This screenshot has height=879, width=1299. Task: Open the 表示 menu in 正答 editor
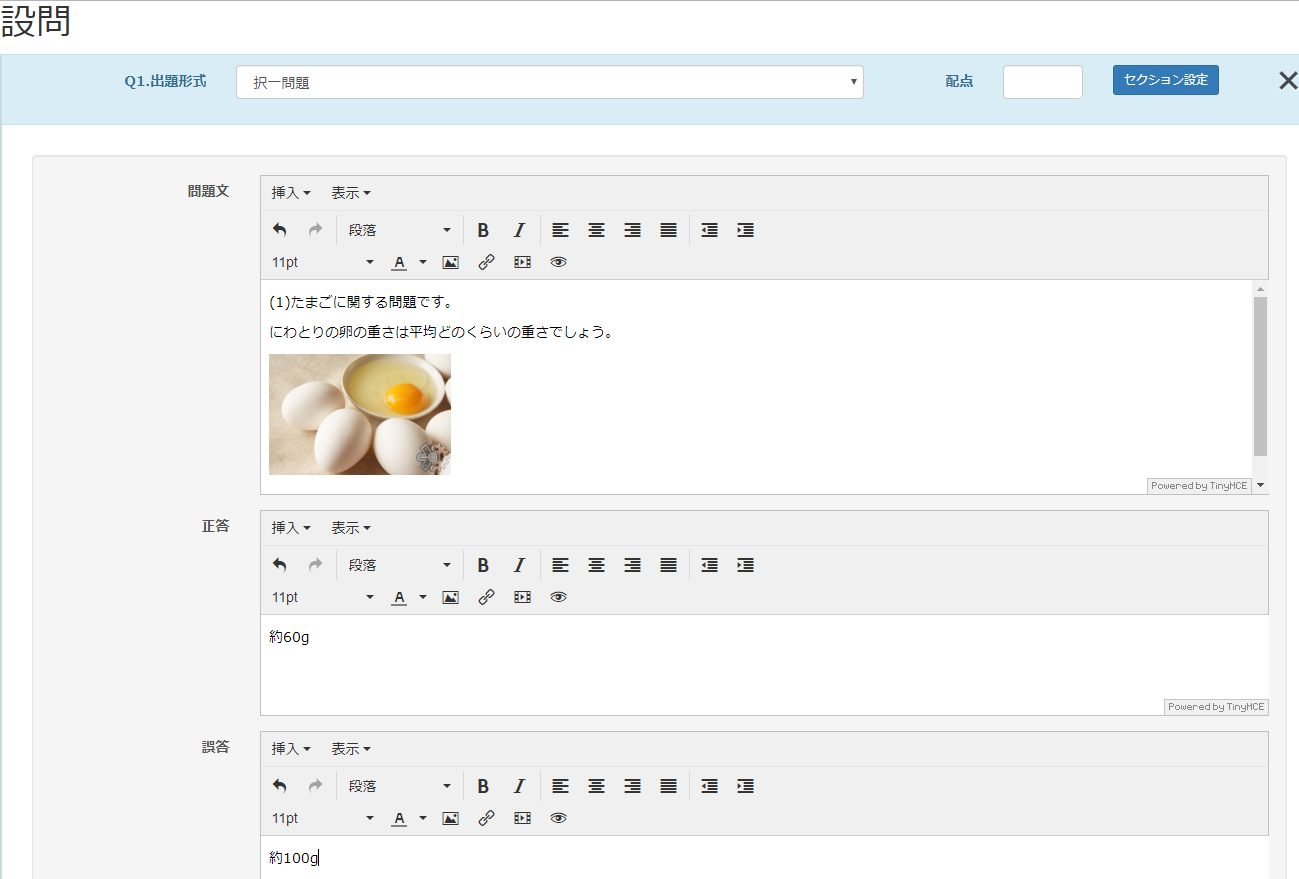351,528
